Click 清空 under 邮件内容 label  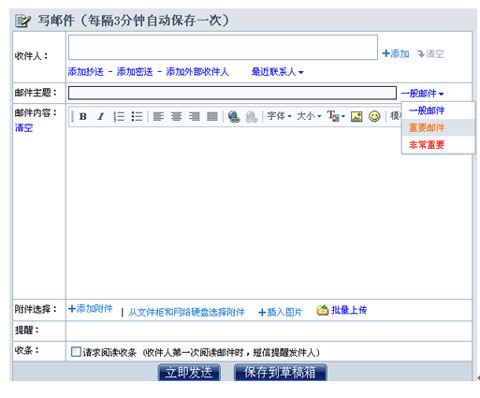point(24,128)
